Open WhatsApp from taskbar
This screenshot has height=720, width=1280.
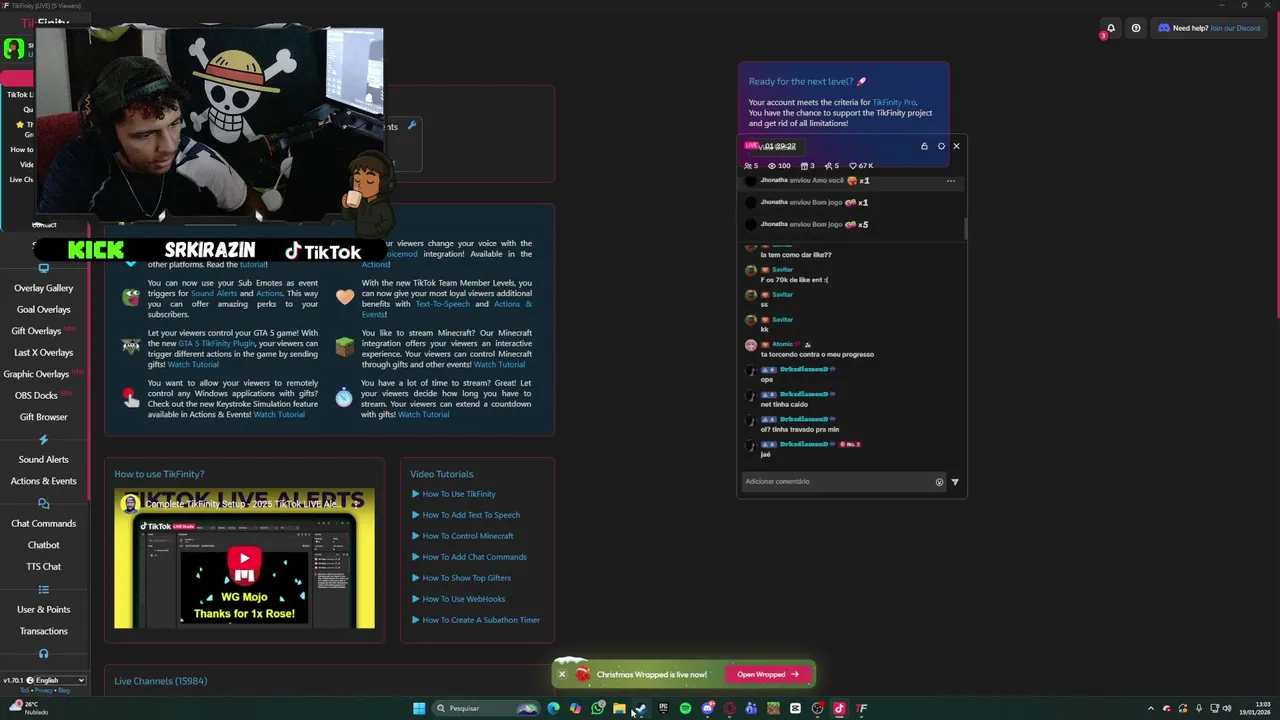597,708
